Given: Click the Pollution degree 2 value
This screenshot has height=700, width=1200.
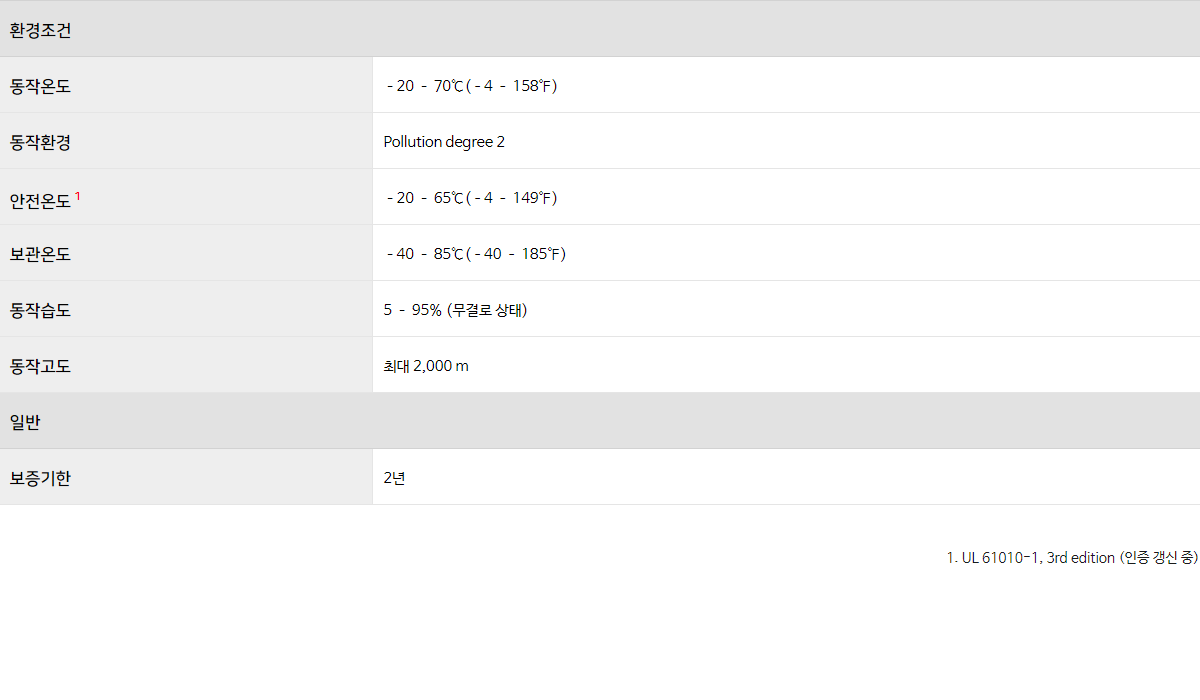Looking at the screenshot, I should (444, 142).
